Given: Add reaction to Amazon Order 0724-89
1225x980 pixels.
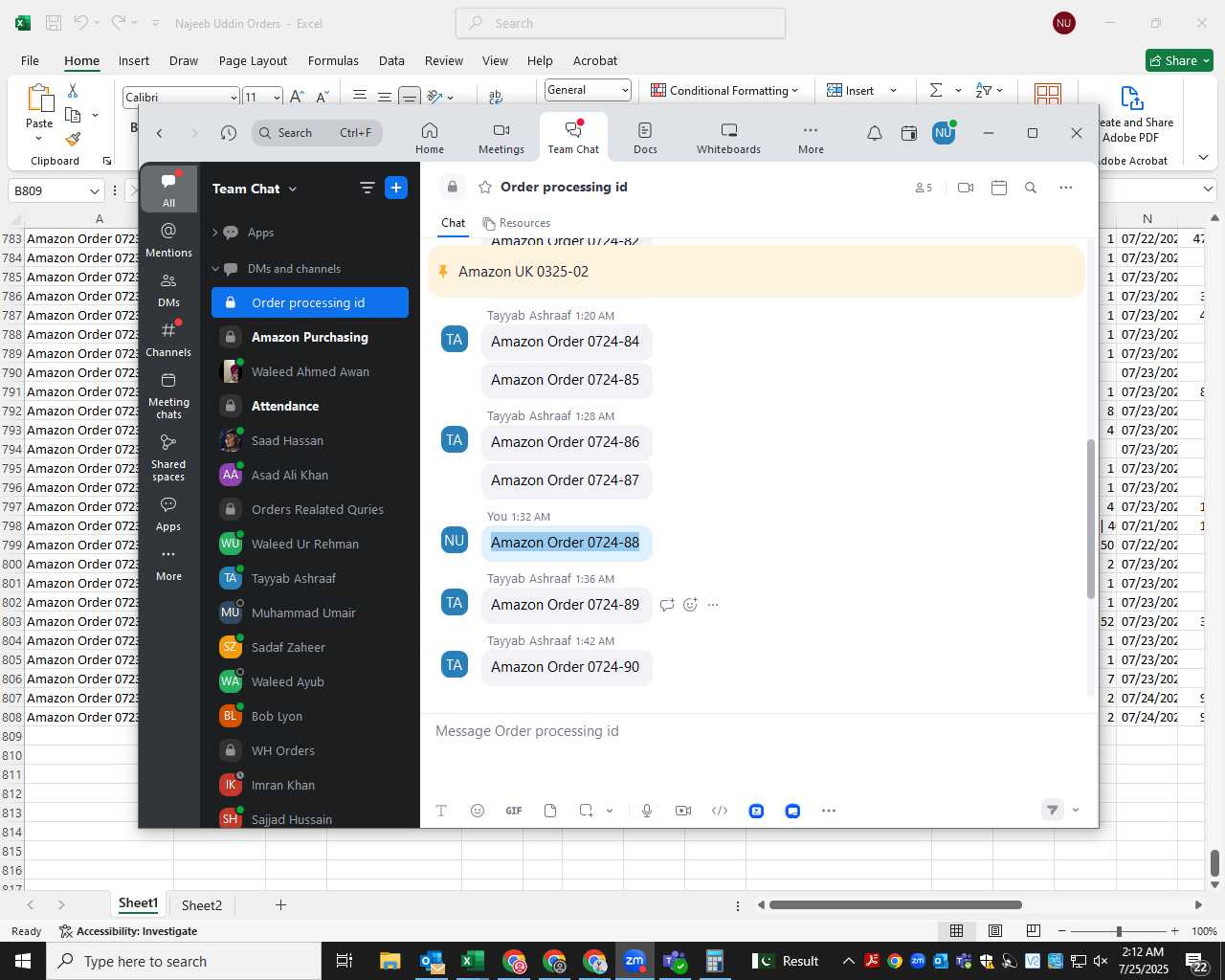Looking at the screenshot, I should (690, 605).
